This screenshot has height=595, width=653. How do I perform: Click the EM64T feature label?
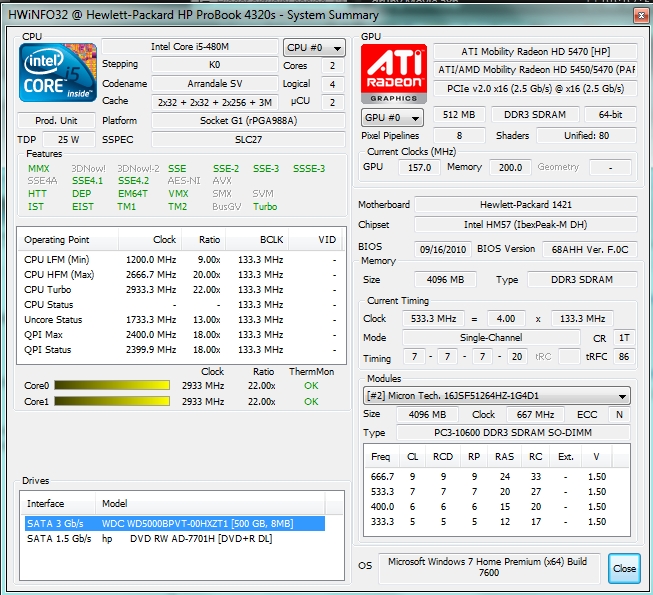pyautogui.click(x=133, y=194)
